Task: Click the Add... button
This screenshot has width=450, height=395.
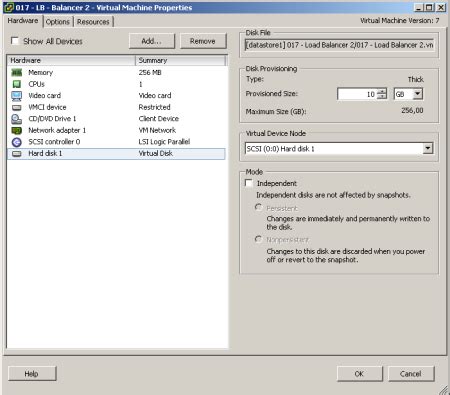Action: [152, 41]
